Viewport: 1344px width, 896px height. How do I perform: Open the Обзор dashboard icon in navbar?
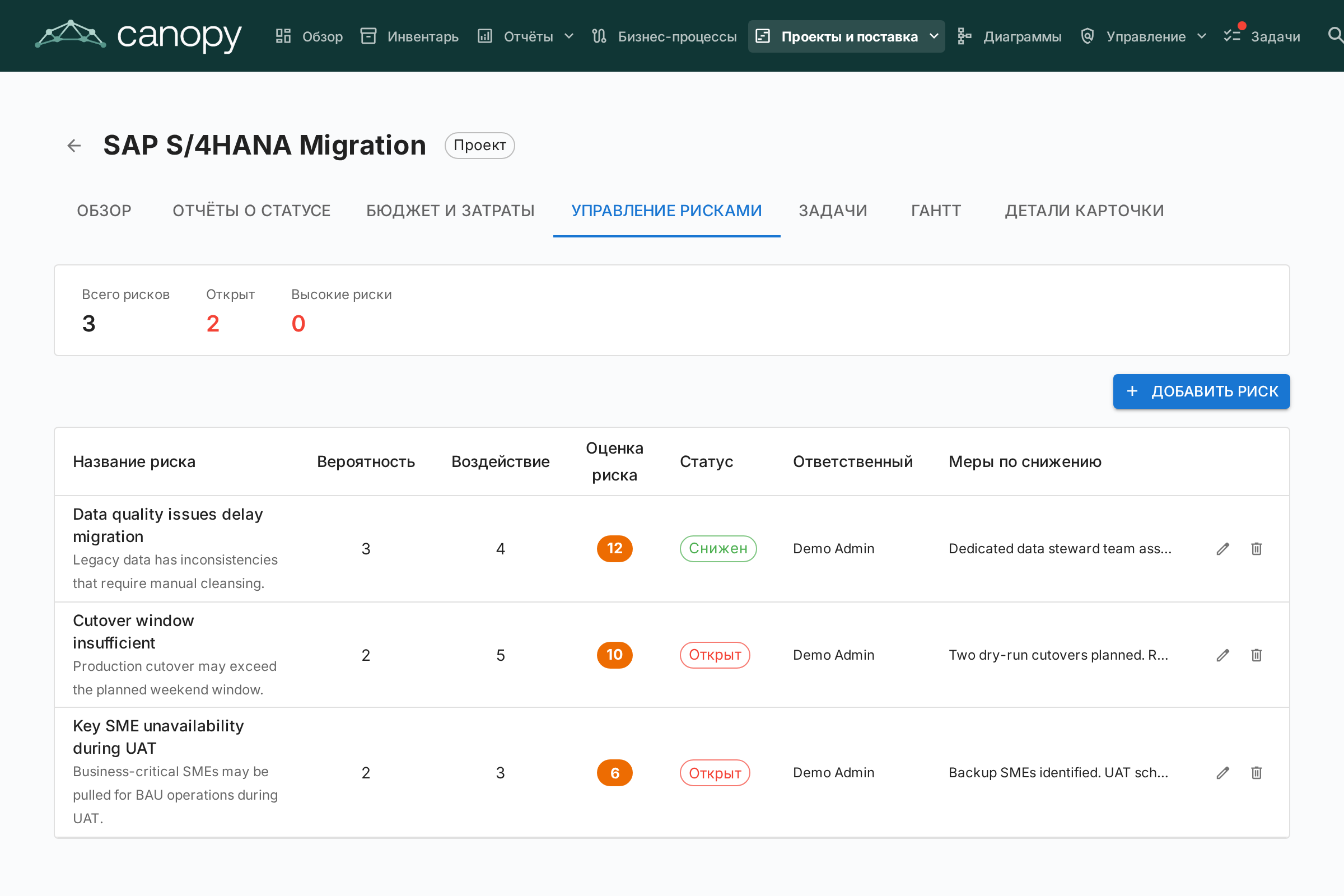pyautogui.click(x=283, y=36)
